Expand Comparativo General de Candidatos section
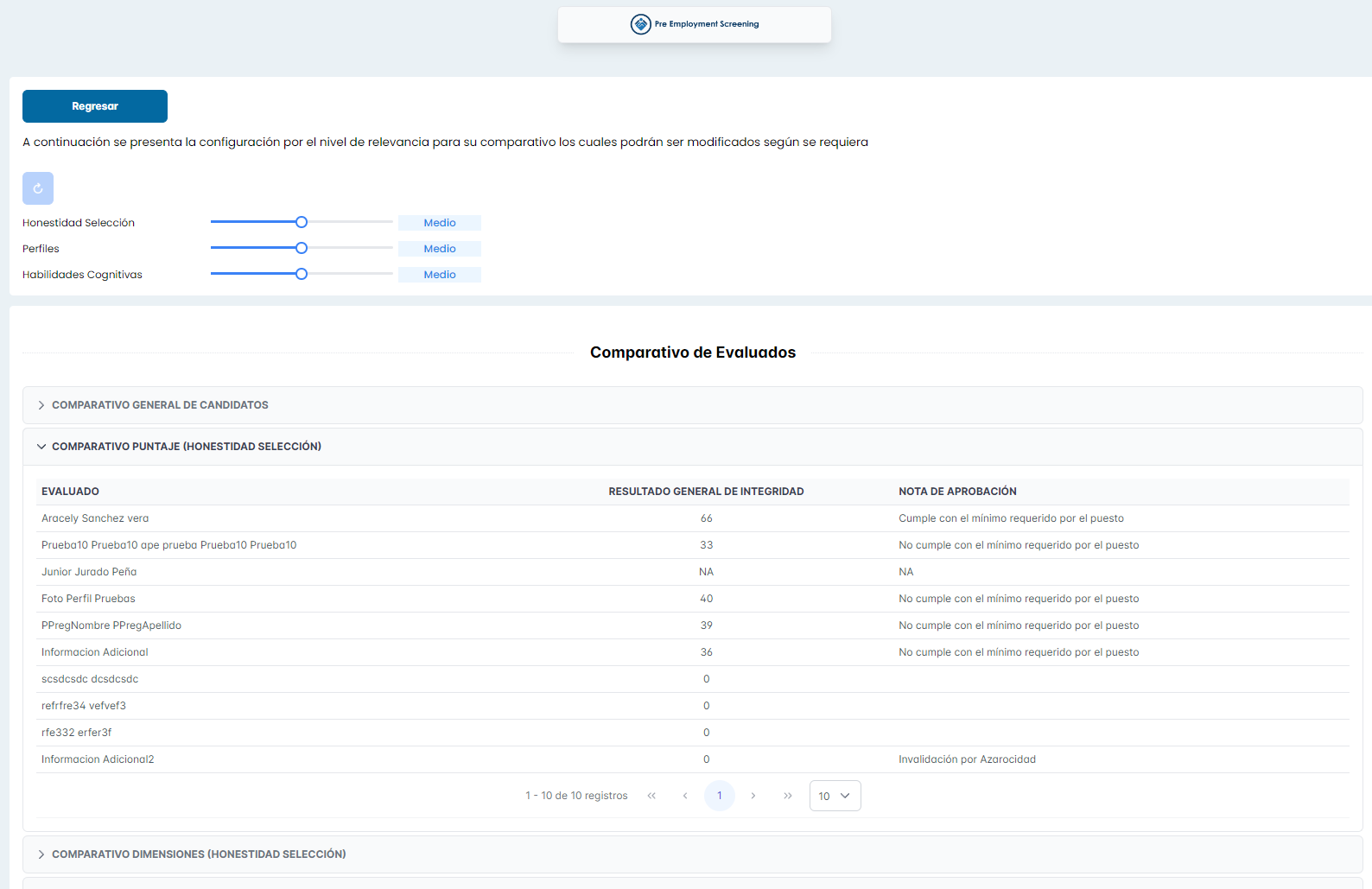The width and height of the screenshot is (1372, 889). tap(160, 405)
